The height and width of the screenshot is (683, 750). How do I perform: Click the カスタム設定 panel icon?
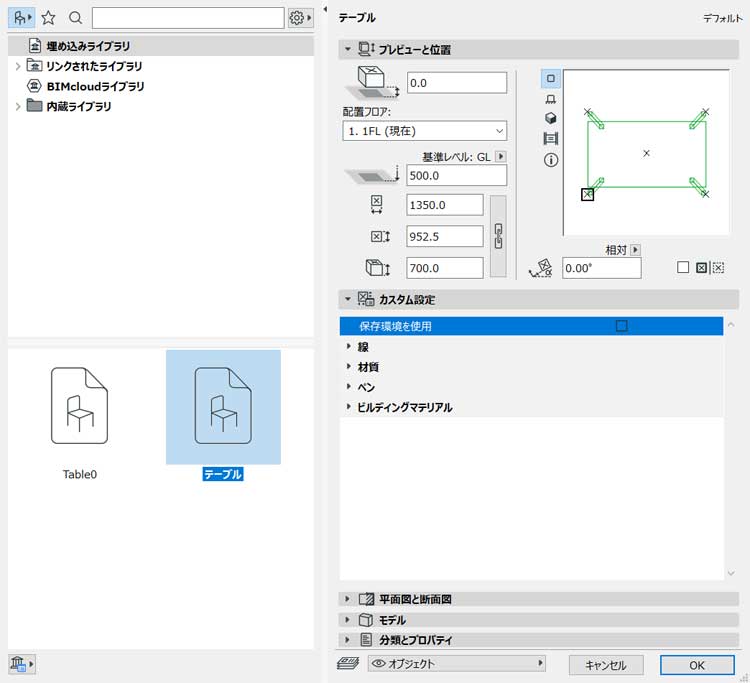tap(366, 299)
